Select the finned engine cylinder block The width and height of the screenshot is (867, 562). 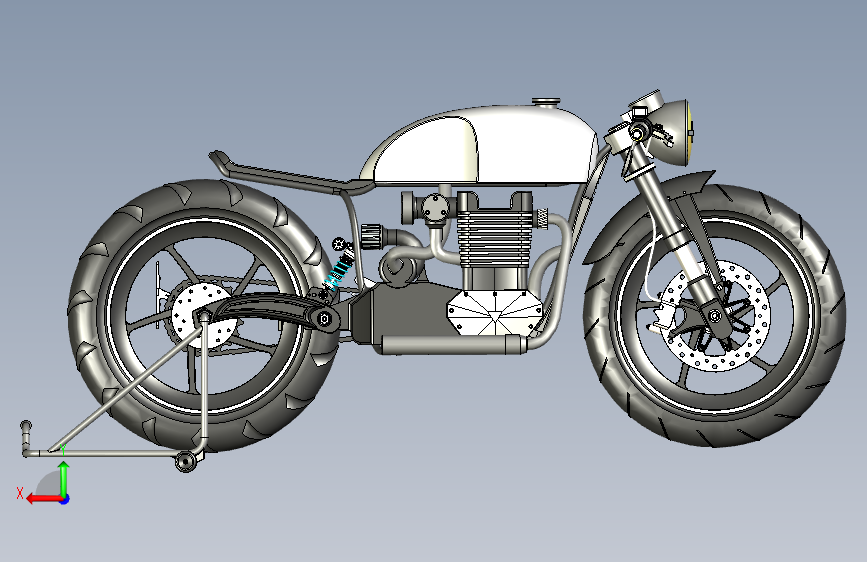tap(494, 237)
